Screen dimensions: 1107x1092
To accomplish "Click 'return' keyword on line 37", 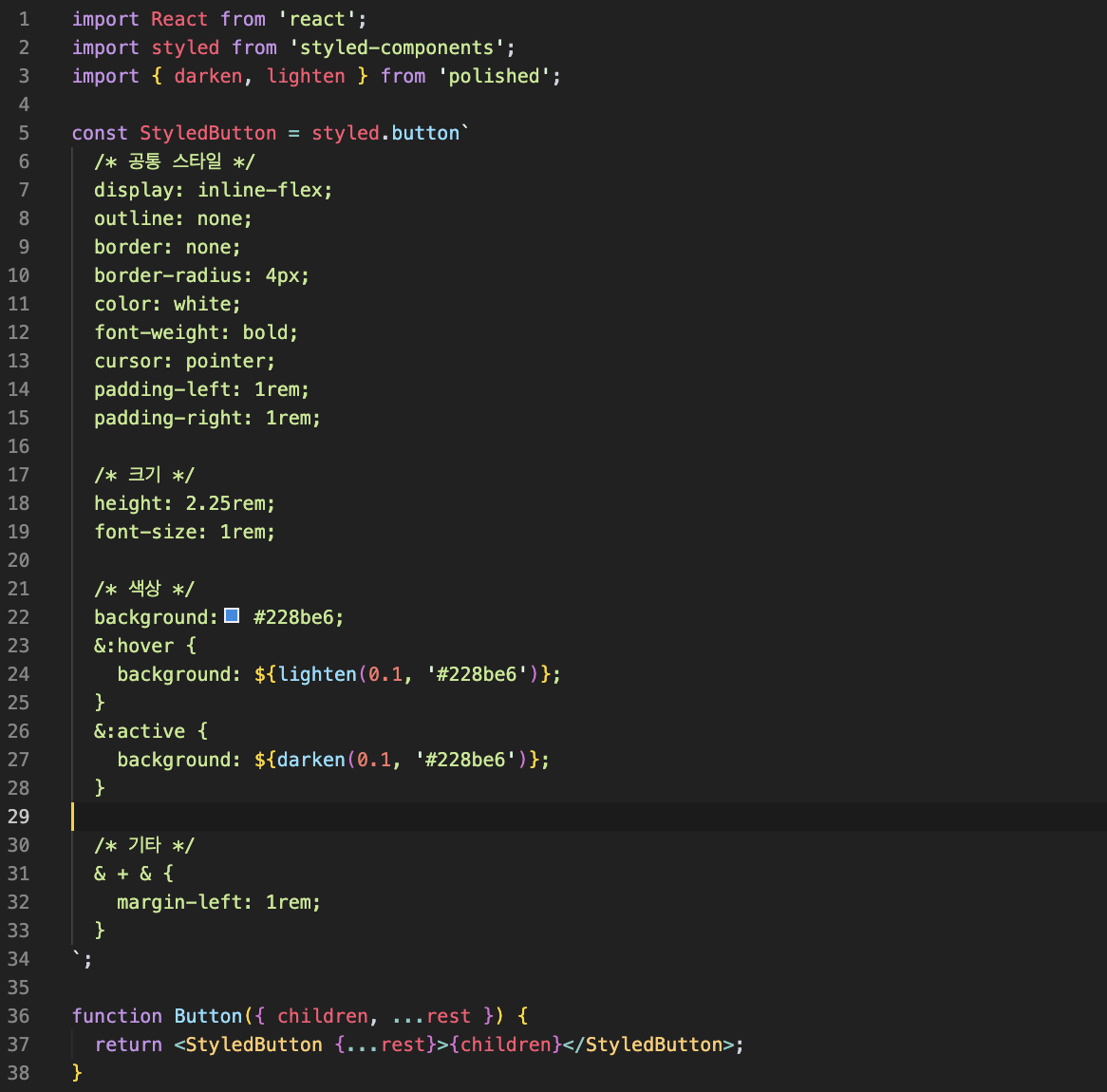I will (128, 1044).
